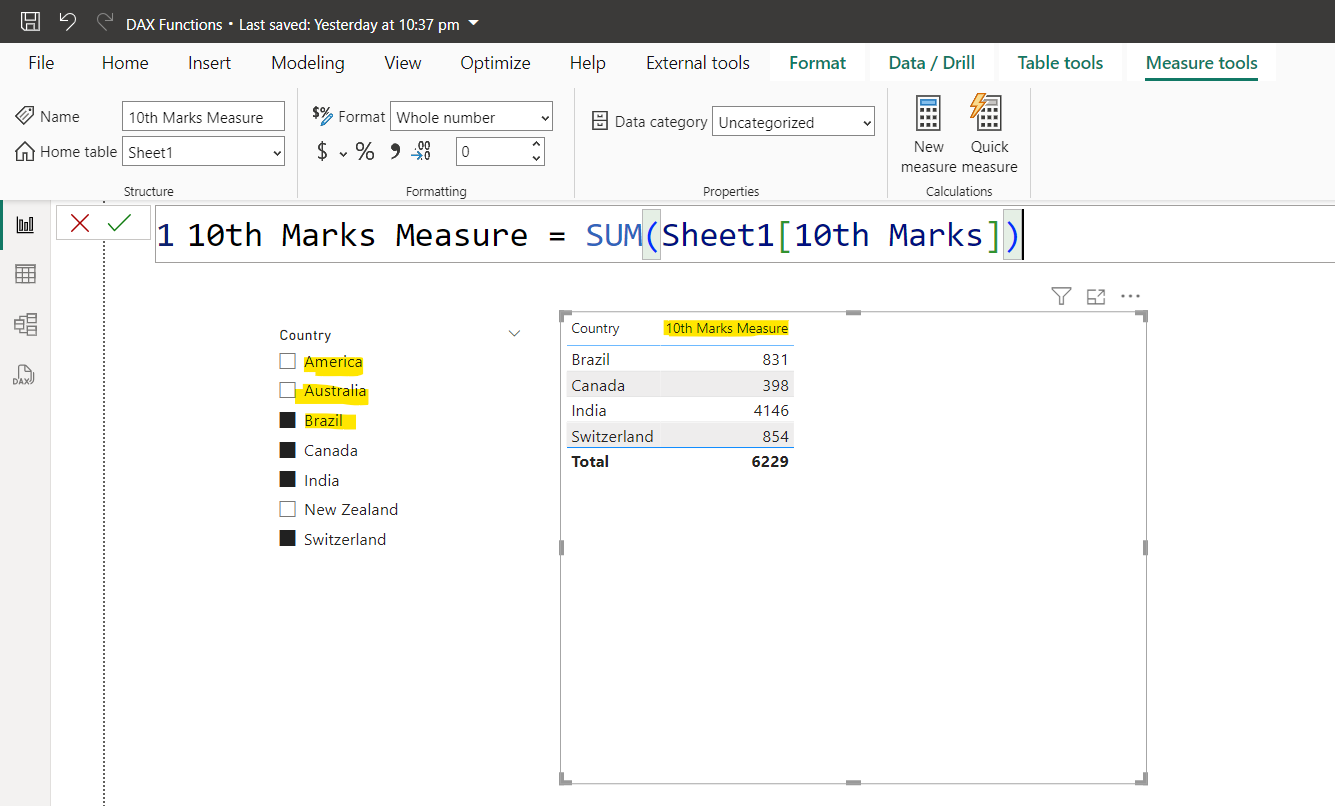
Task: Apply percentage formatting to the measure
Action: (364, 151)
